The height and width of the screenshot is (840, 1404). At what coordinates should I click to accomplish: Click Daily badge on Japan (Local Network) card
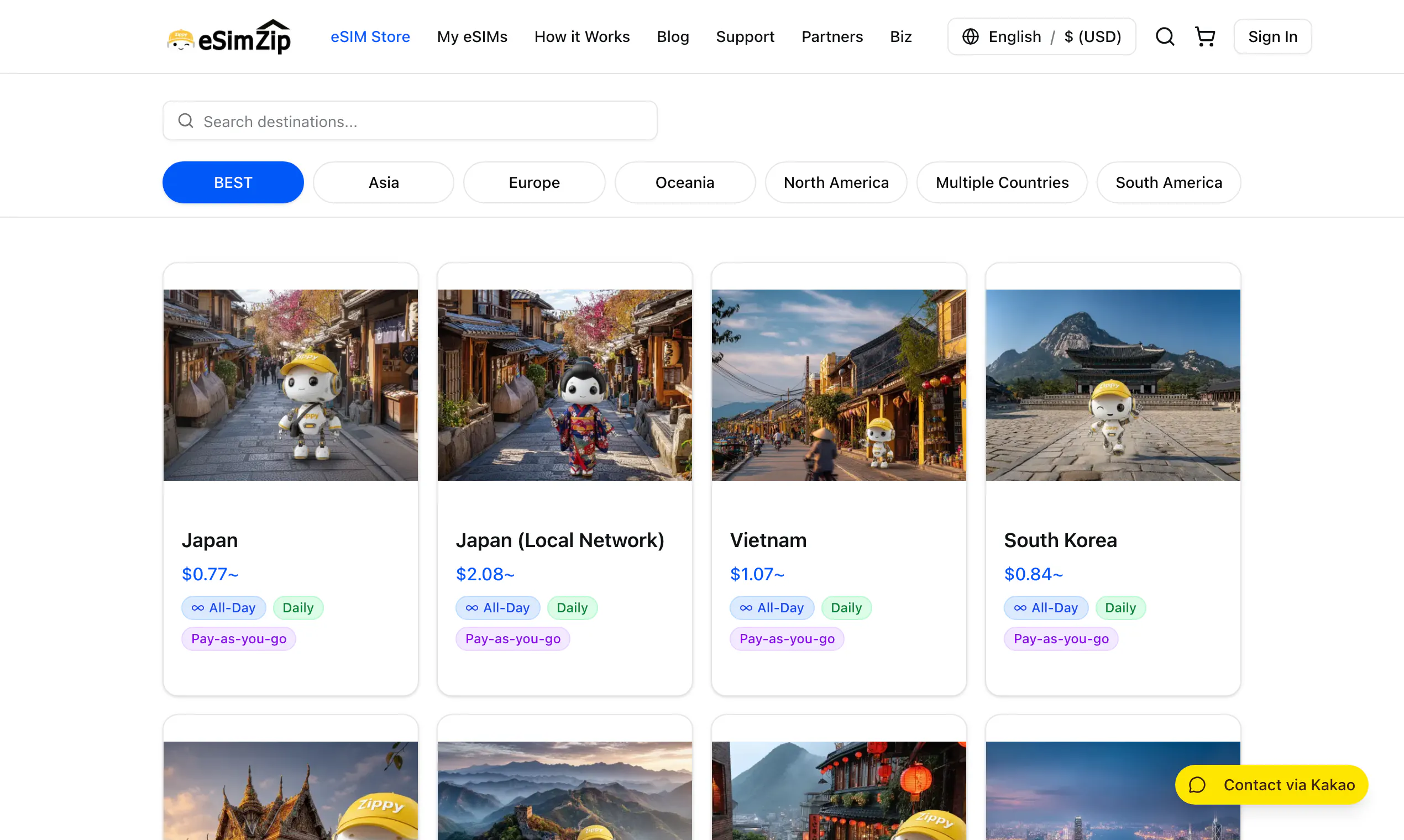[x=572, y=607]
